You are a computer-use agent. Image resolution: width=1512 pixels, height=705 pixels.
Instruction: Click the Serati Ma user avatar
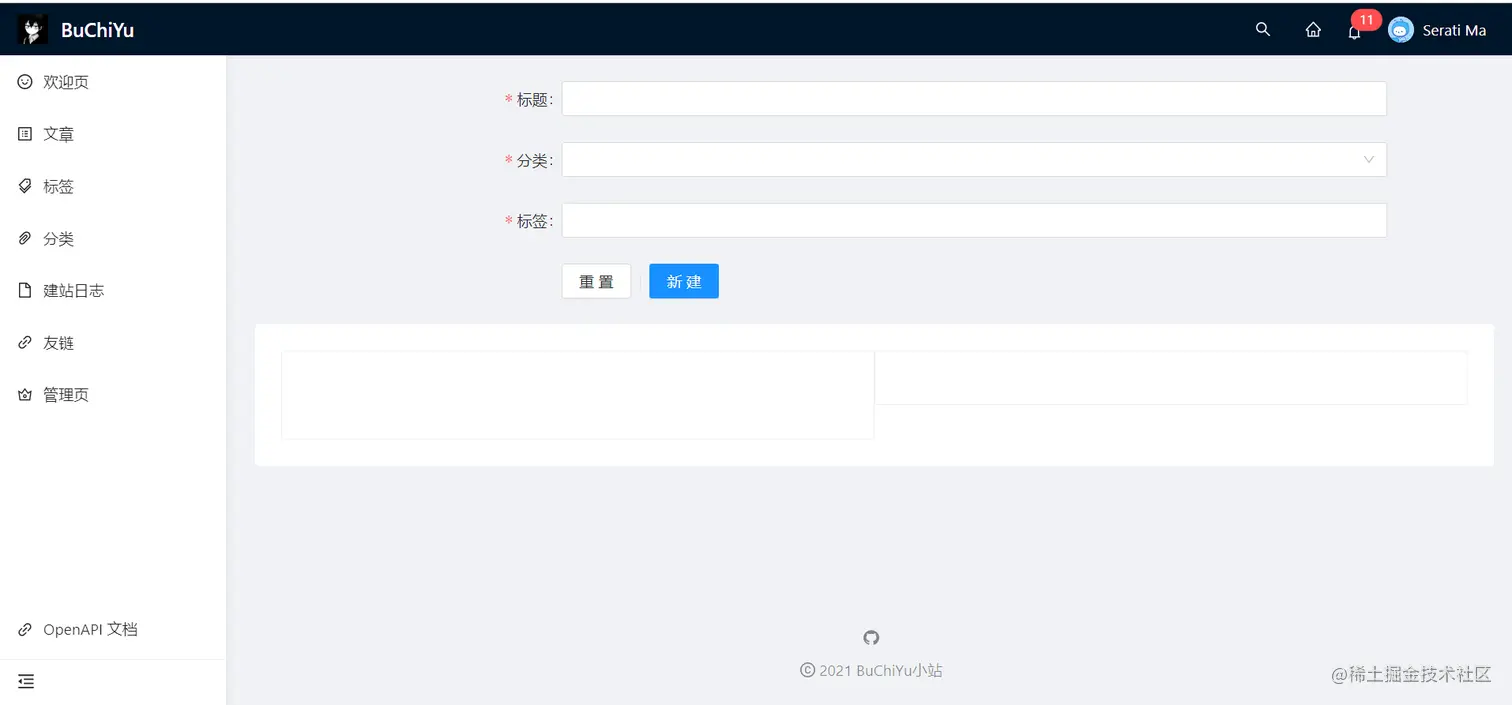click(1401, 30)
